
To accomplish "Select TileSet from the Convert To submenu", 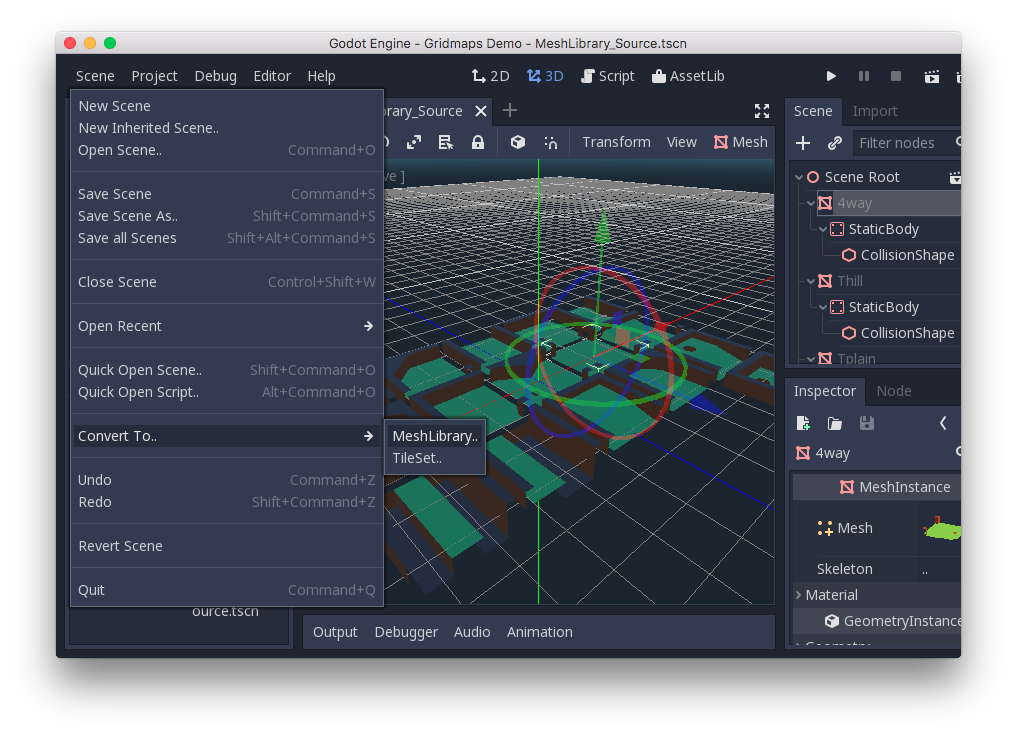I will pos(419,458).
